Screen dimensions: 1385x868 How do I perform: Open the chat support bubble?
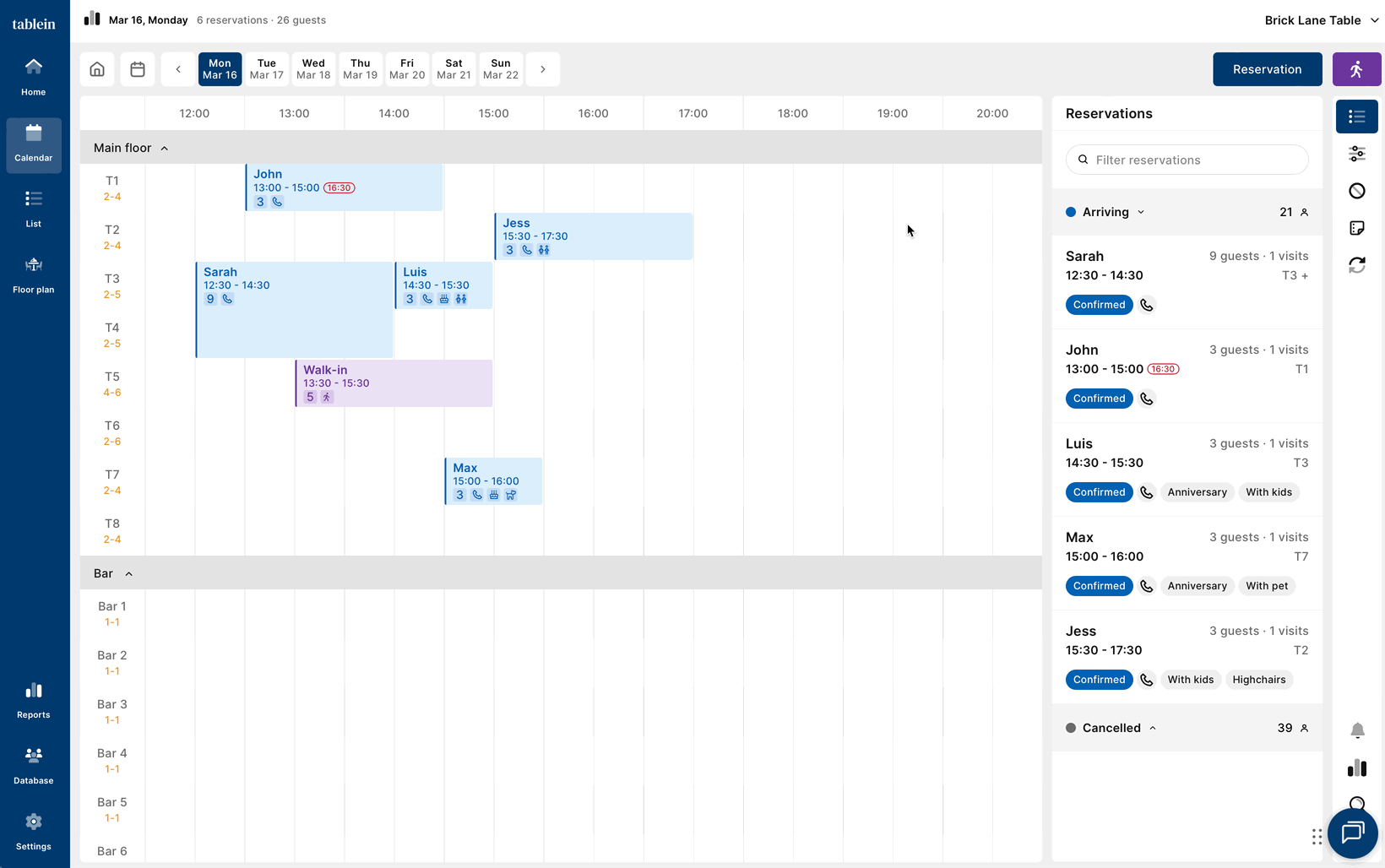tap(1352, 833)
